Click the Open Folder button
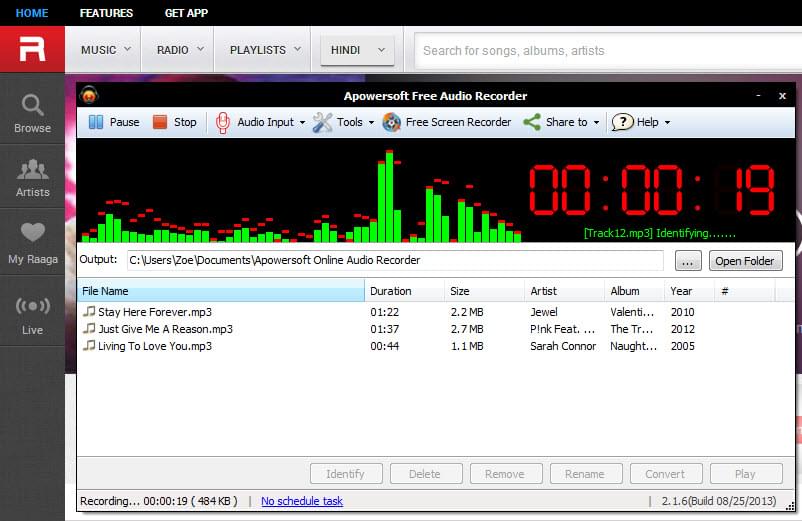The width and height of the screenshot is (802, 521). click(x=745, y=261)
